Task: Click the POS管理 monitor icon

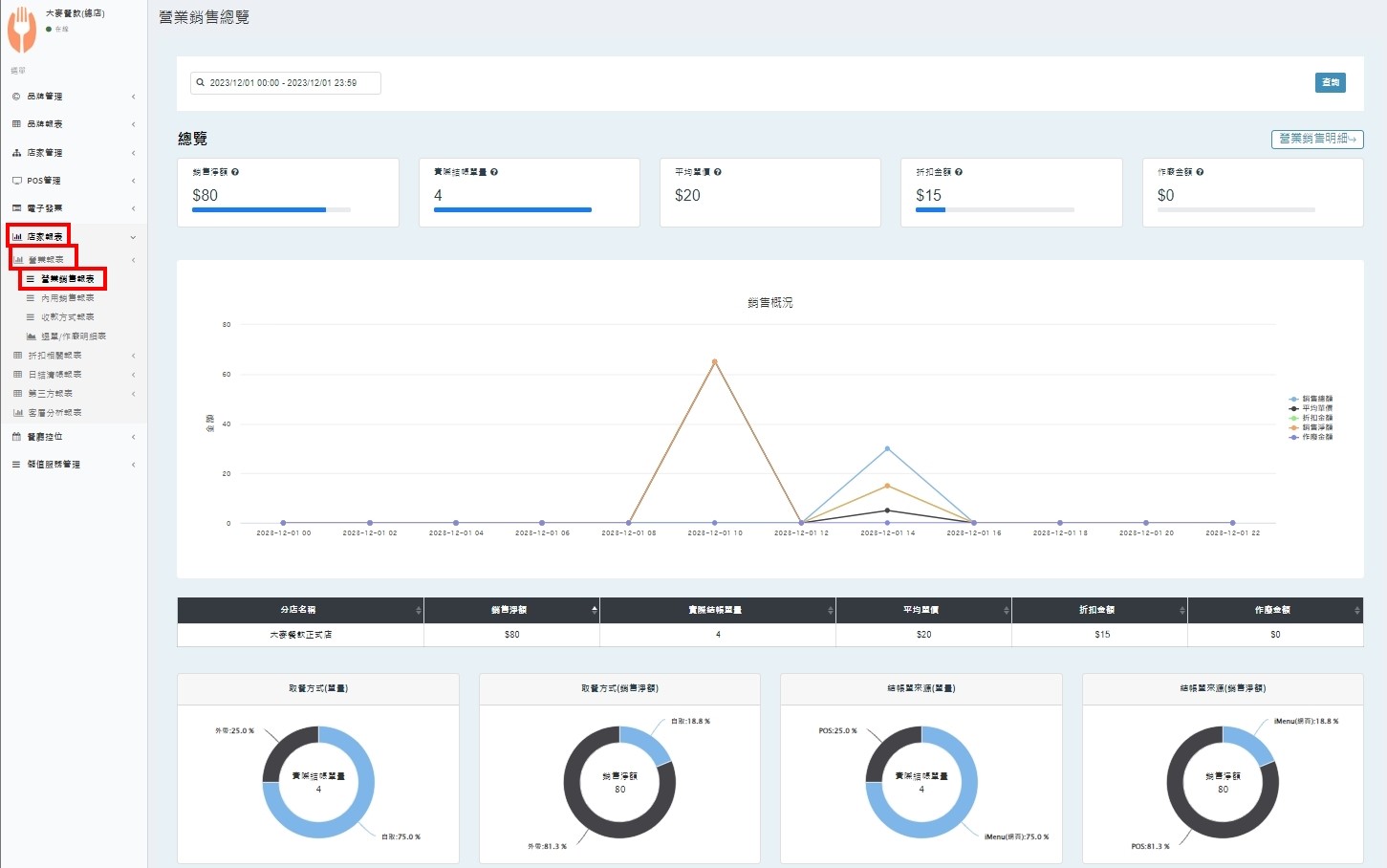Action: point(16,181)
